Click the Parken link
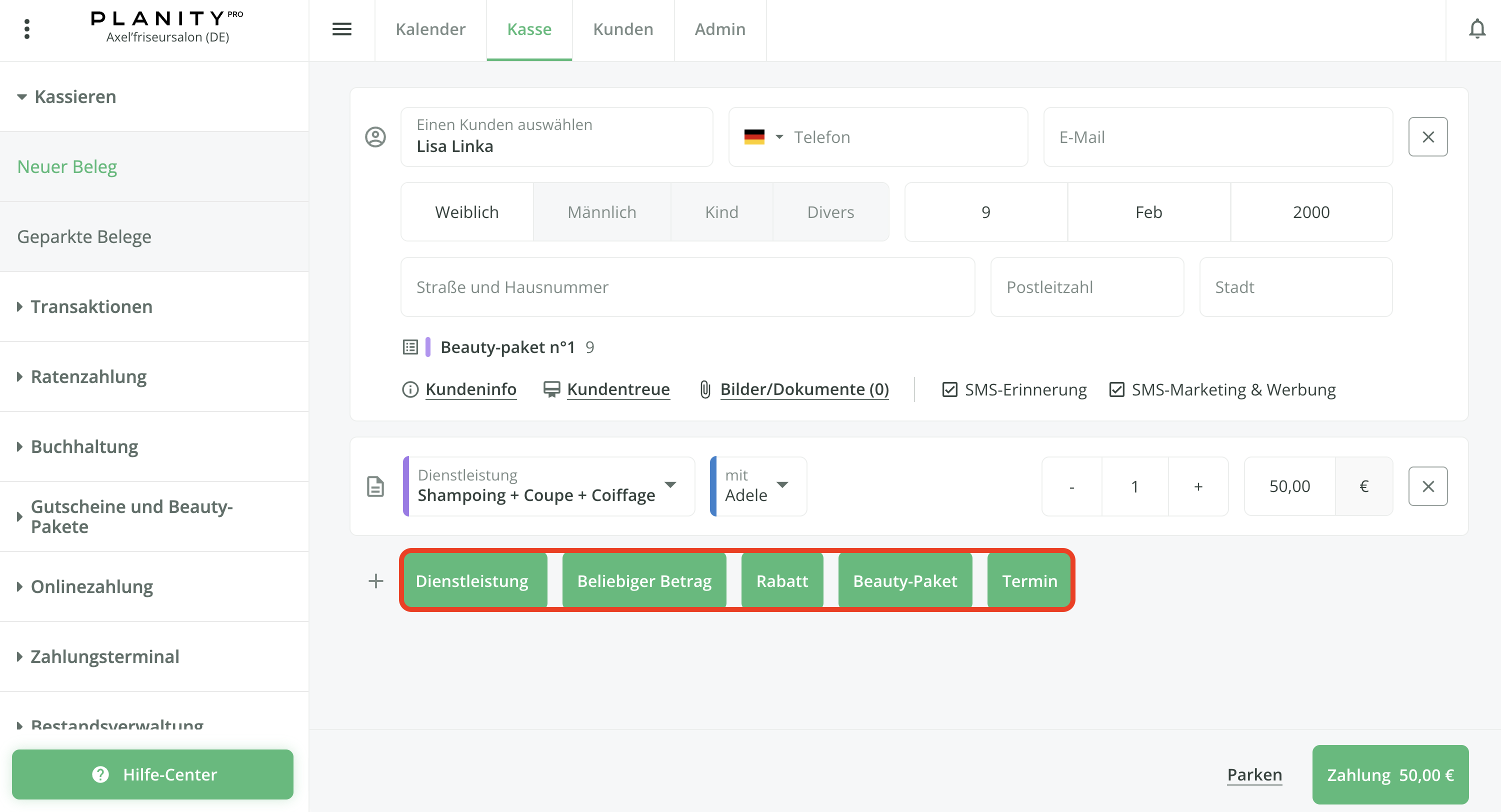 pos(1254,774)
